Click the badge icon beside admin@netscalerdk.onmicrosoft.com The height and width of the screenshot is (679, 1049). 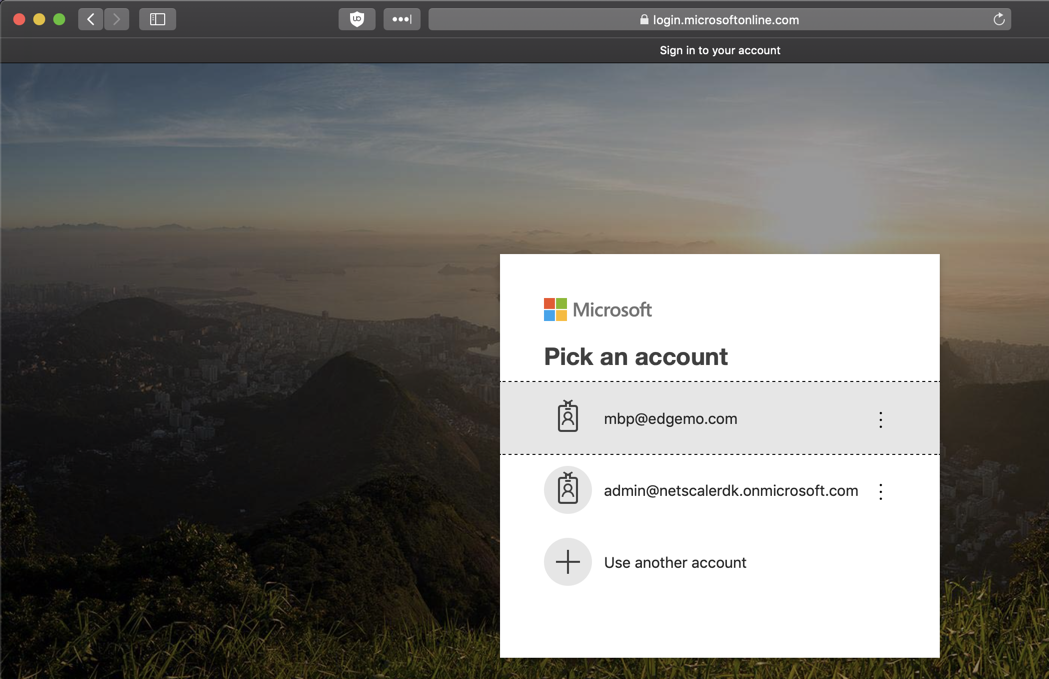pos(568,490)
